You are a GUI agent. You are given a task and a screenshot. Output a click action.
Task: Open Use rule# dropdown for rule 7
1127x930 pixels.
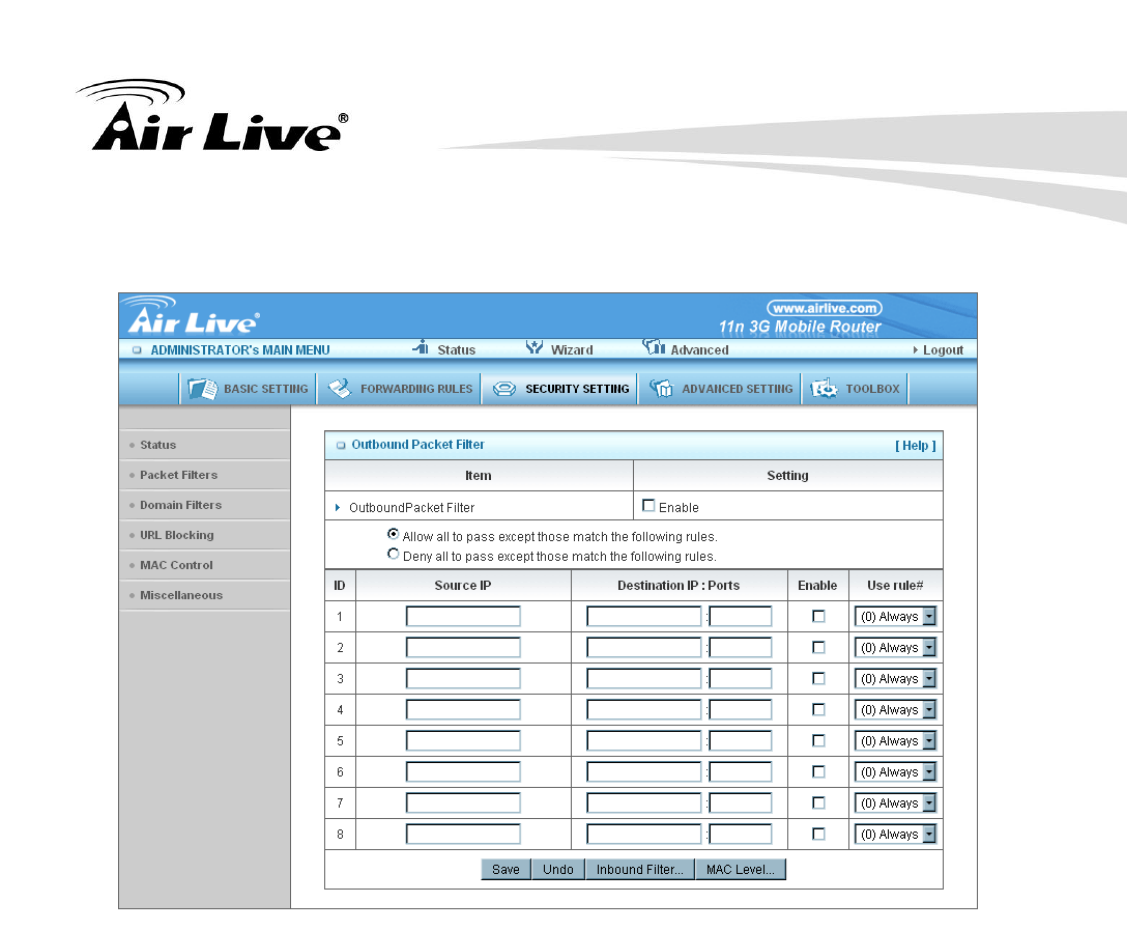pyautogui.click(x=895, y=804)
